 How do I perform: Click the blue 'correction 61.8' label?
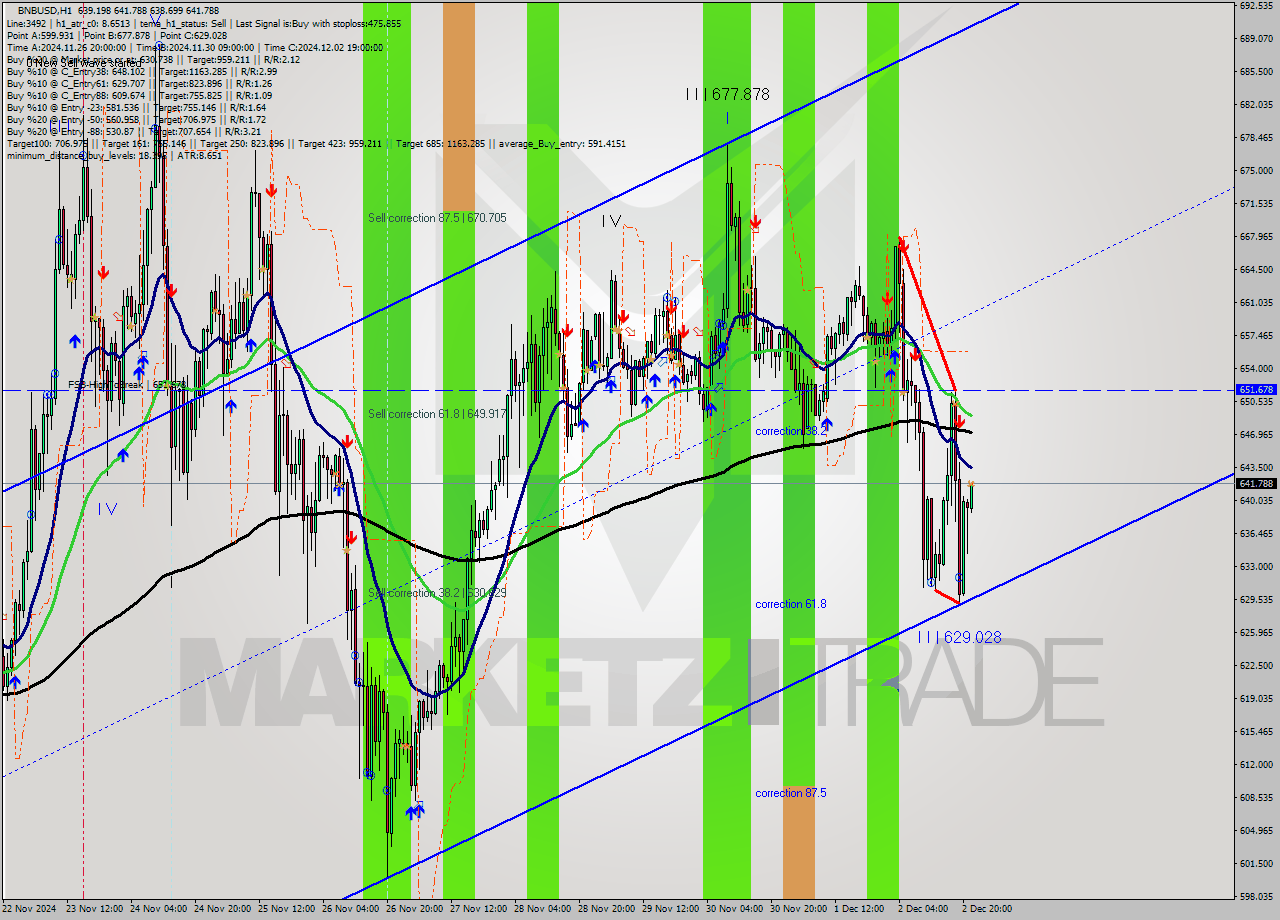pos(790,604)
